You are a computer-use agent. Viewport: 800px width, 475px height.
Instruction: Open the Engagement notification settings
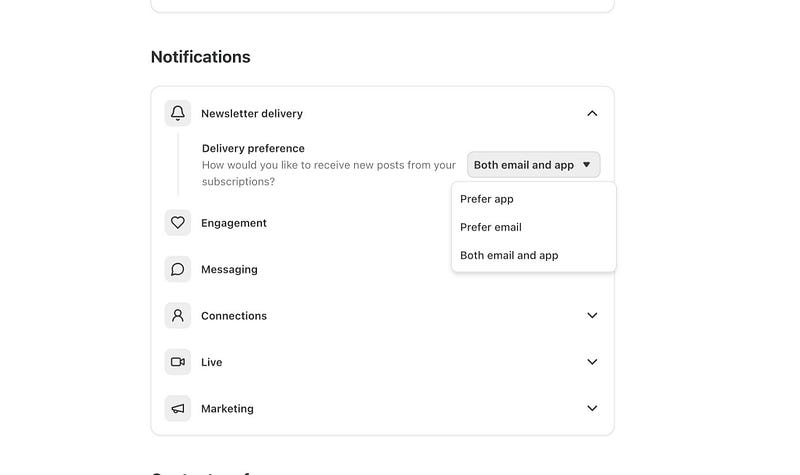[x=234, y=223]
